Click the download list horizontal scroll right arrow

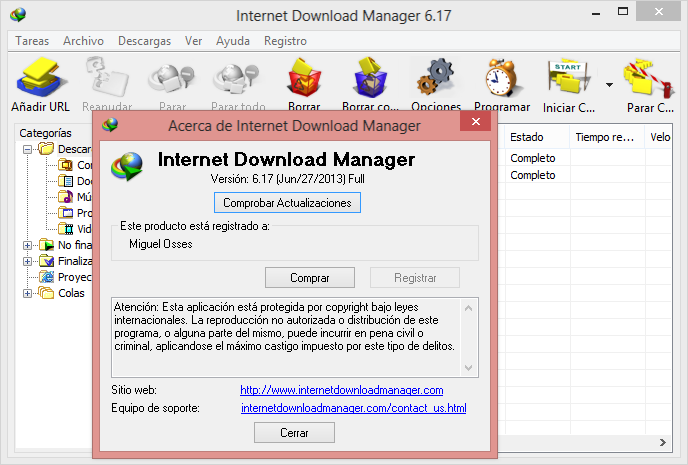tap(663, 443)
